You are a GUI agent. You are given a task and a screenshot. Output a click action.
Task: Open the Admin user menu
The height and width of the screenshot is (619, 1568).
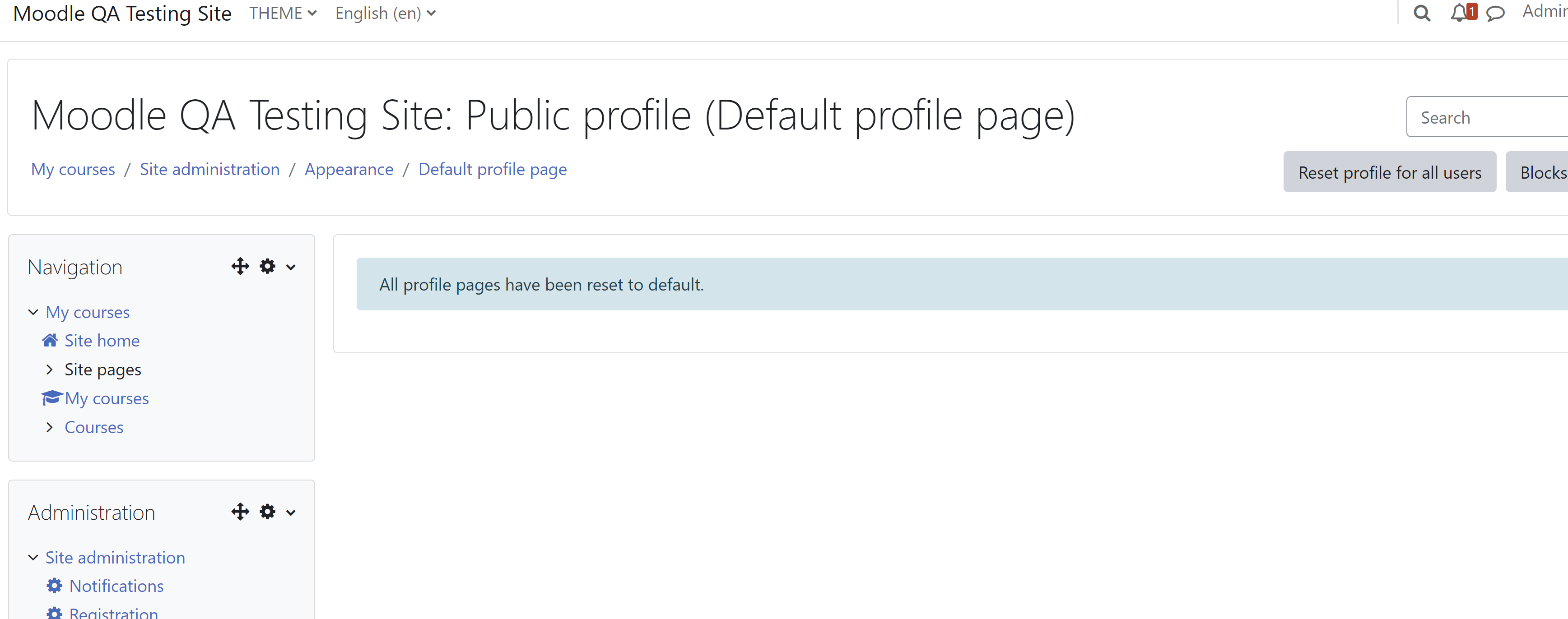1545,11
